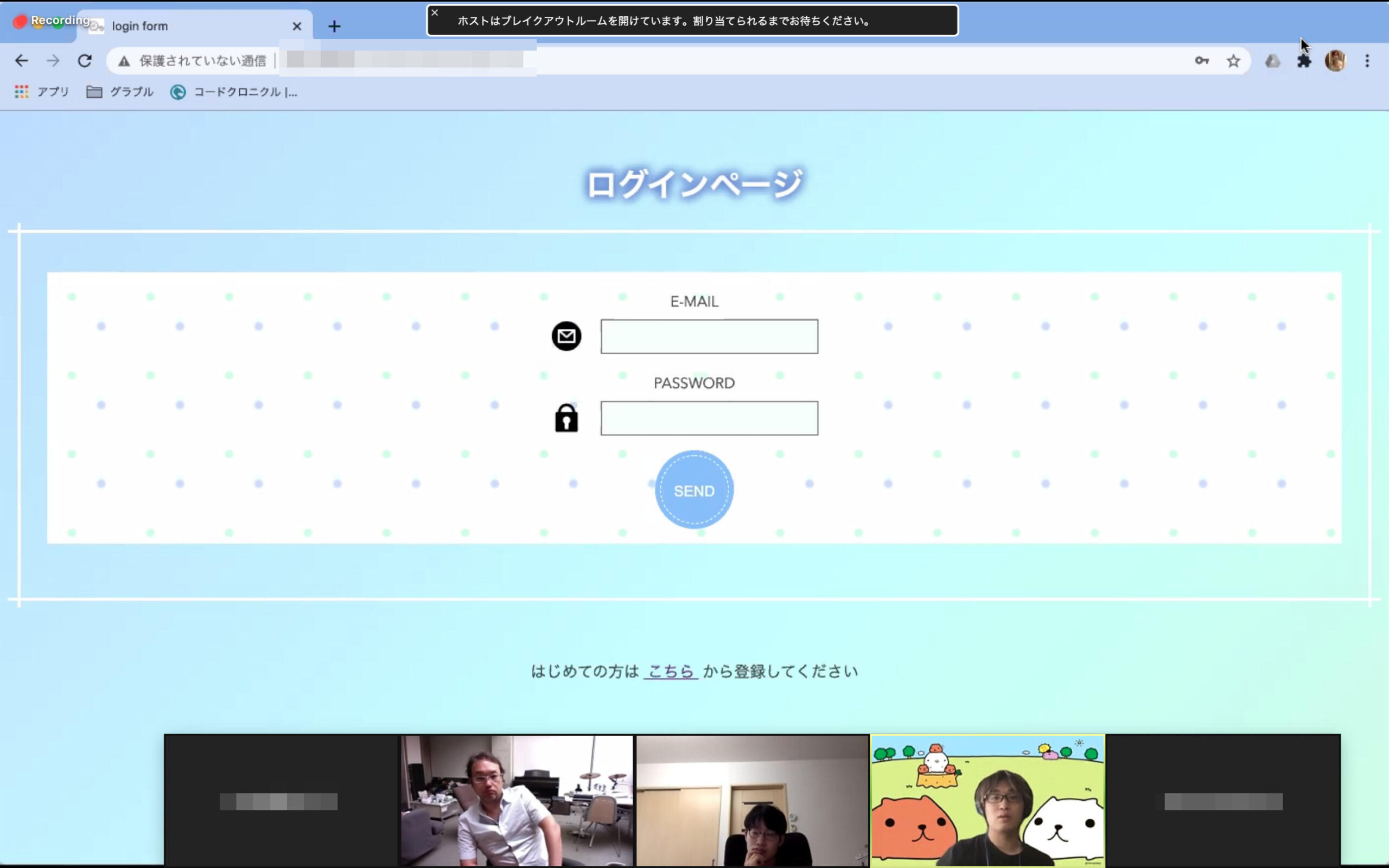Click the Google Drive extension icon
1389x868 pixels.
click(x=1272, y=61)
